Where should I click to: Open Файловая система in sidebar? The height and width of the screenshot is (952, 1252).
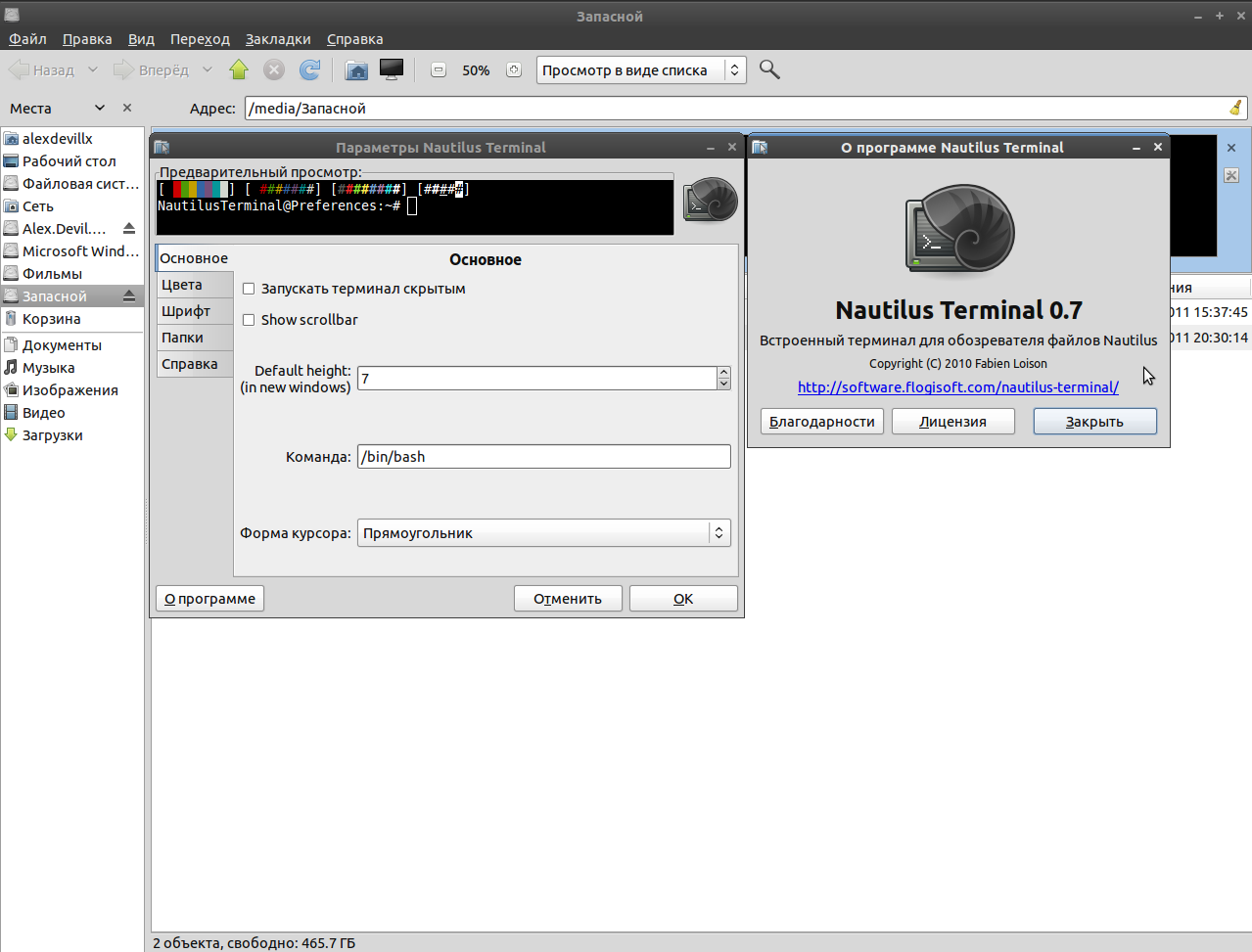pos(72,184)
